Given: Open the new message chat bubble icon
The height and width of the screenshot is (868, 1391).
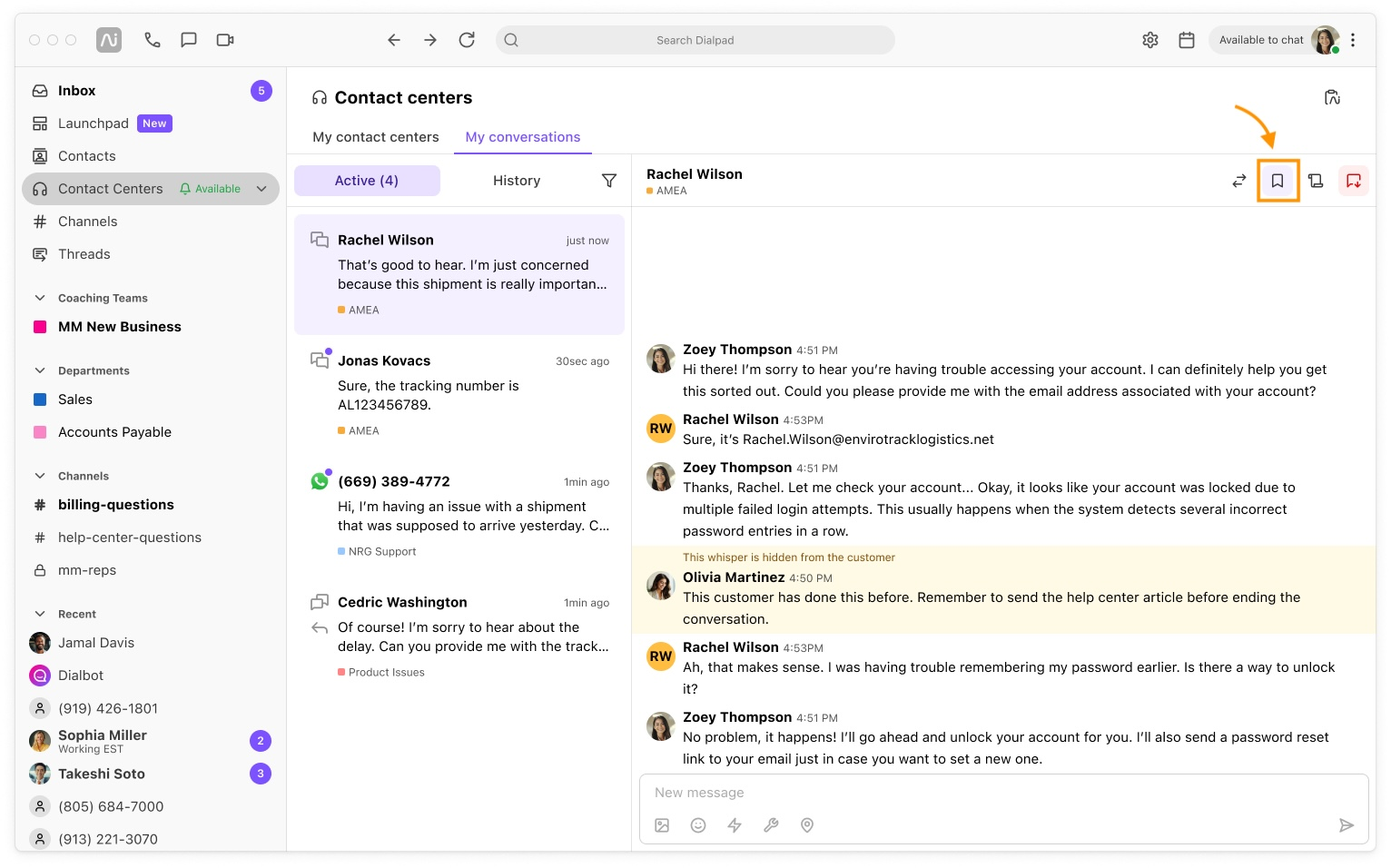Looking at the screenshot, I should 189,40.
